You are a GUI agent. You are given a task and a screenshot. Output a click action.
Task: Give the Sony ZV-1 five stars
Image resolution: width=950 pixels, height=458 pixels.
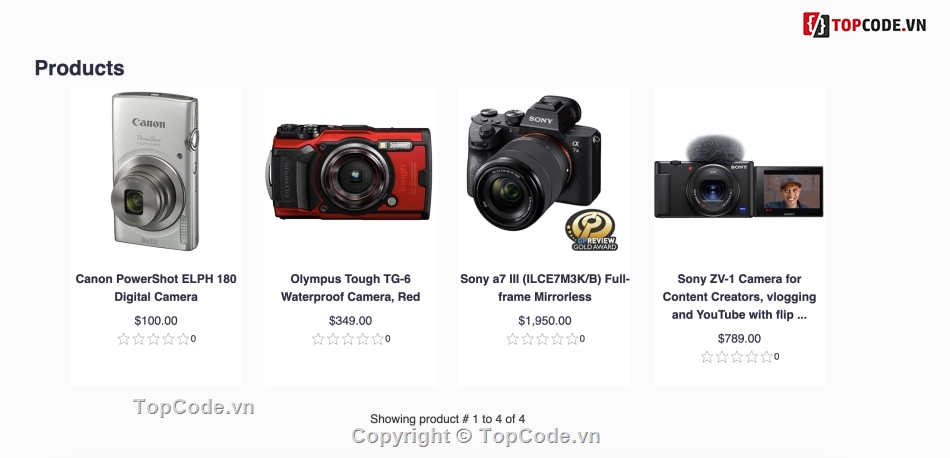pos(766,357)
